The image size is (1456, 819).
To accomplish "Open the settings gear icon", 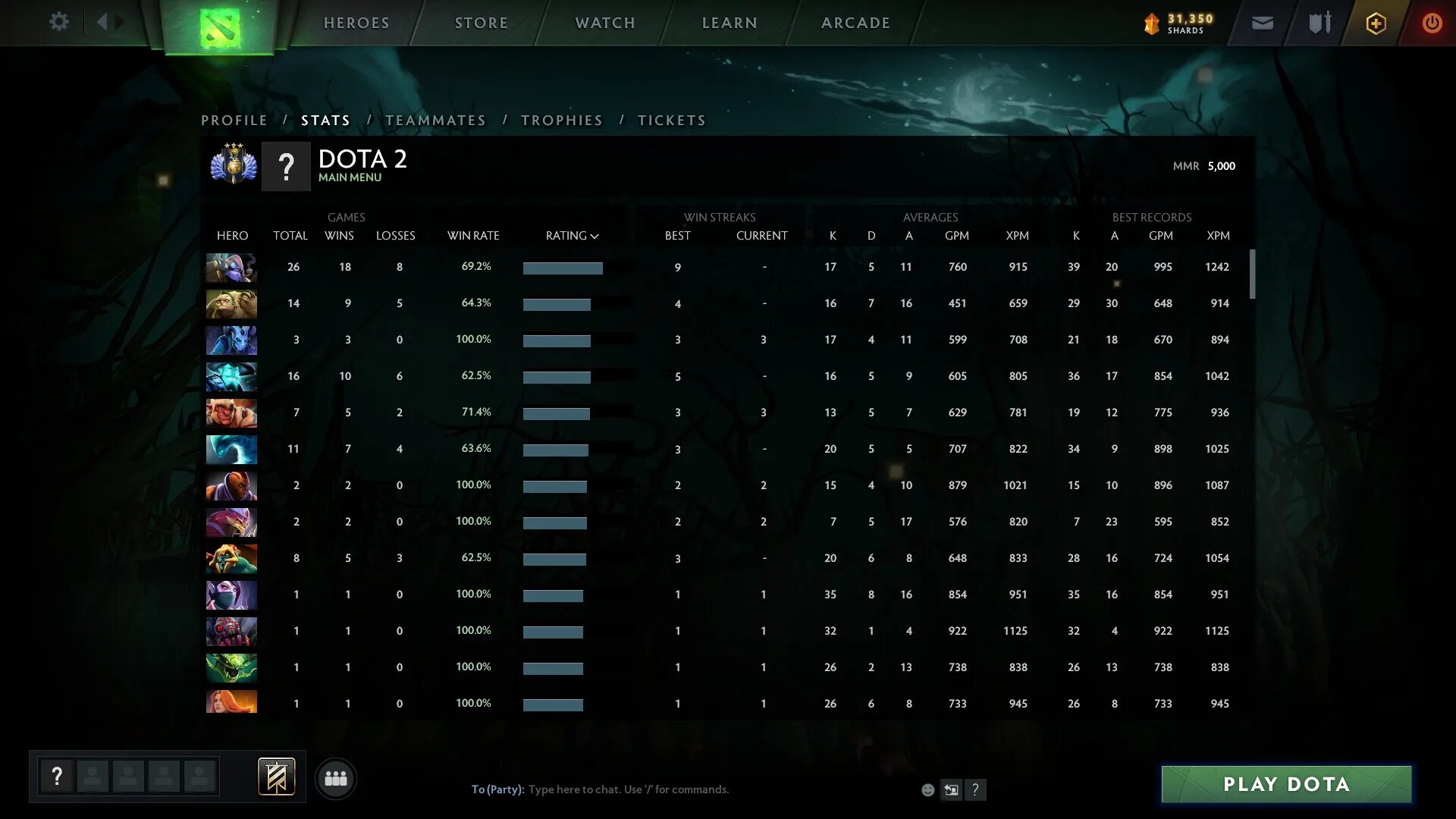I will pos(59,22).
